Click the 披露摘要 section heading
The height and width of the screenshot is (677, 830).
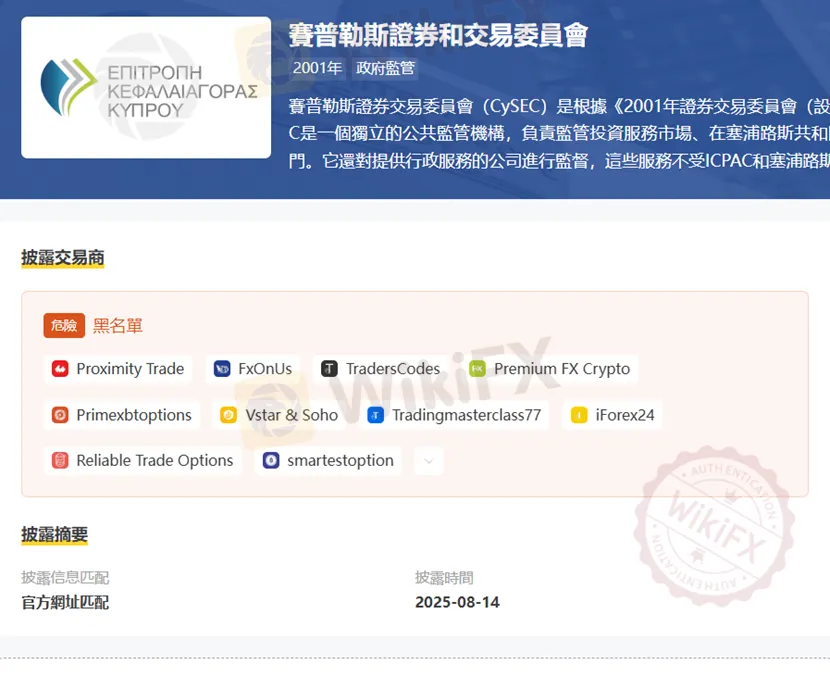pos(55,534)
